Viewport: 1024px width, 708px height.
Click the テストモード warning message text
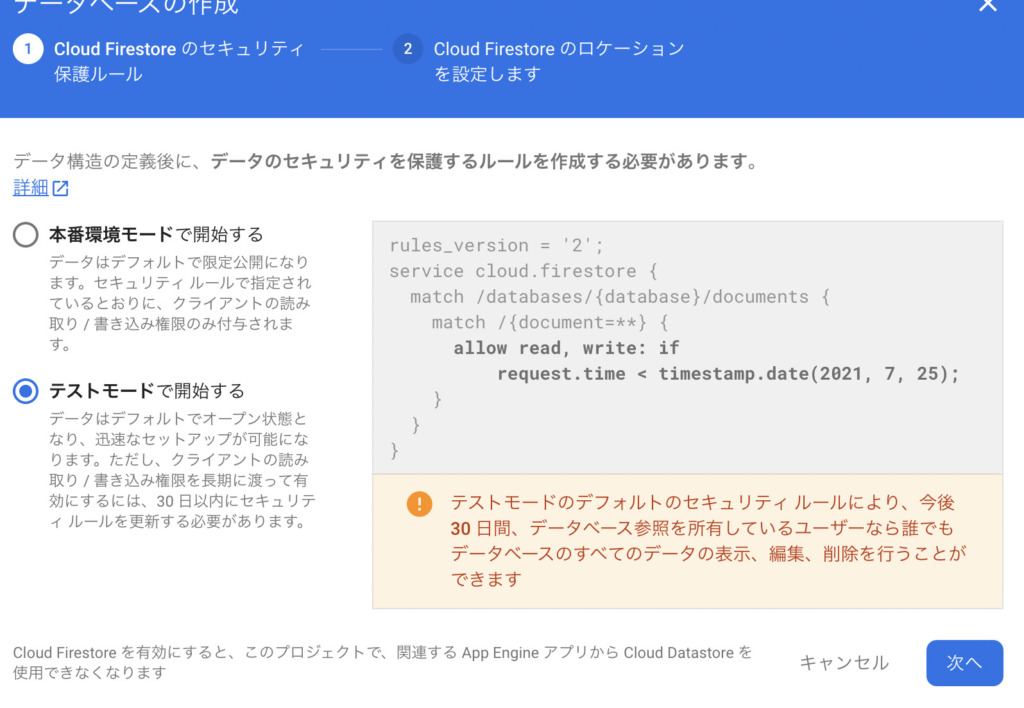(708, 541)
